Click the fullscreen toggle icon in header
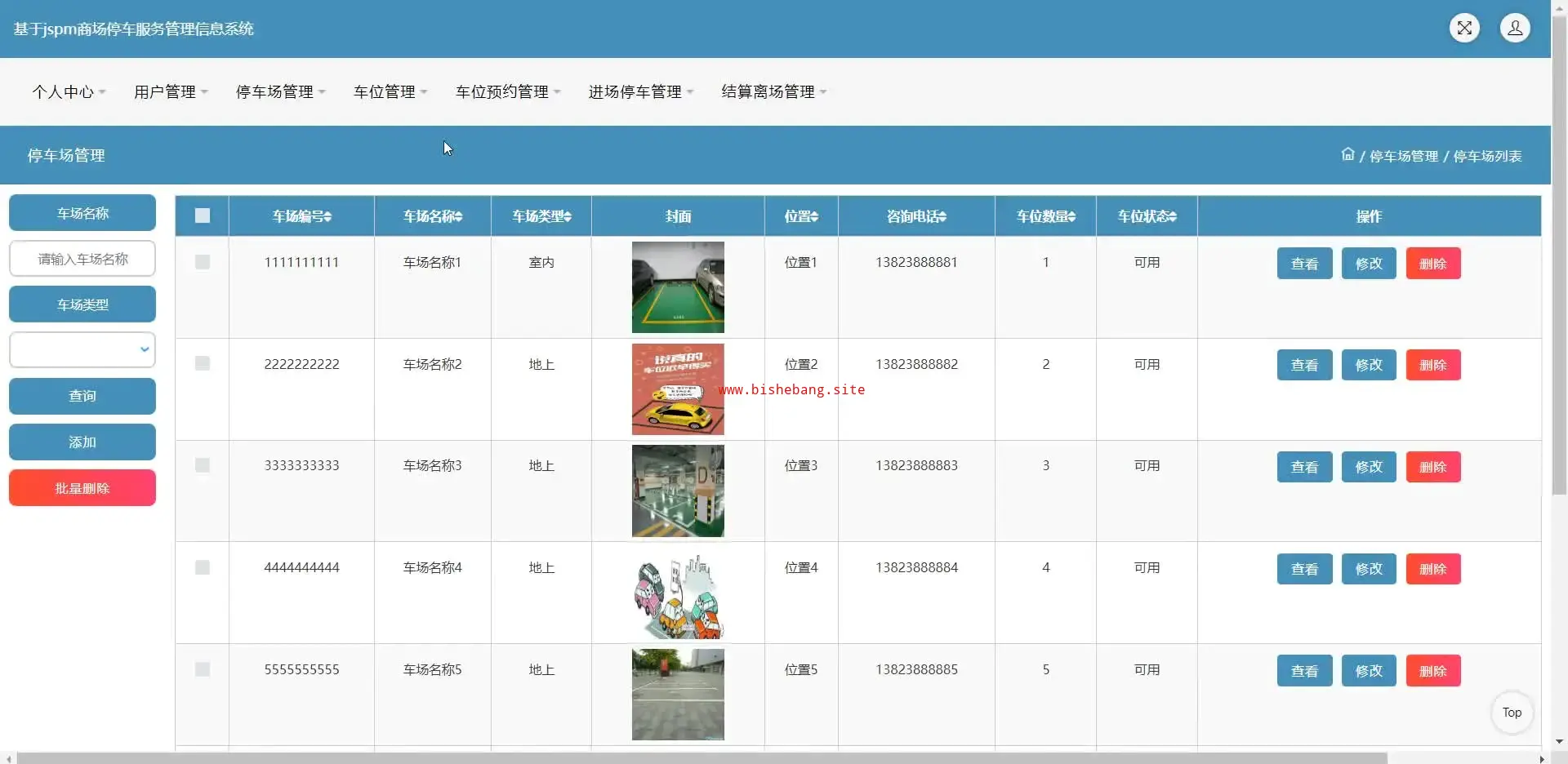Screen dimensions: 1568x764 [1464, 28]
